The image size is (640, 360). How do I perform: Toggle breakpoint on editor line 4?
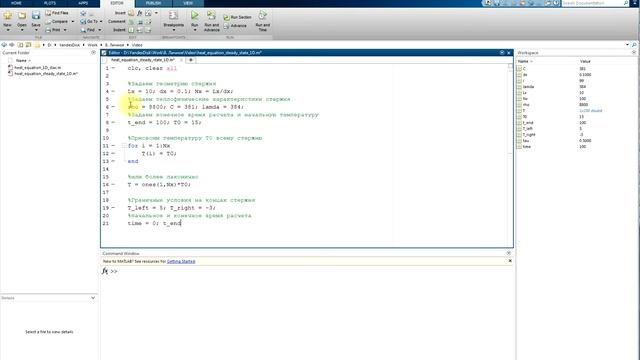pyautogui.click(x=113, y=91)
